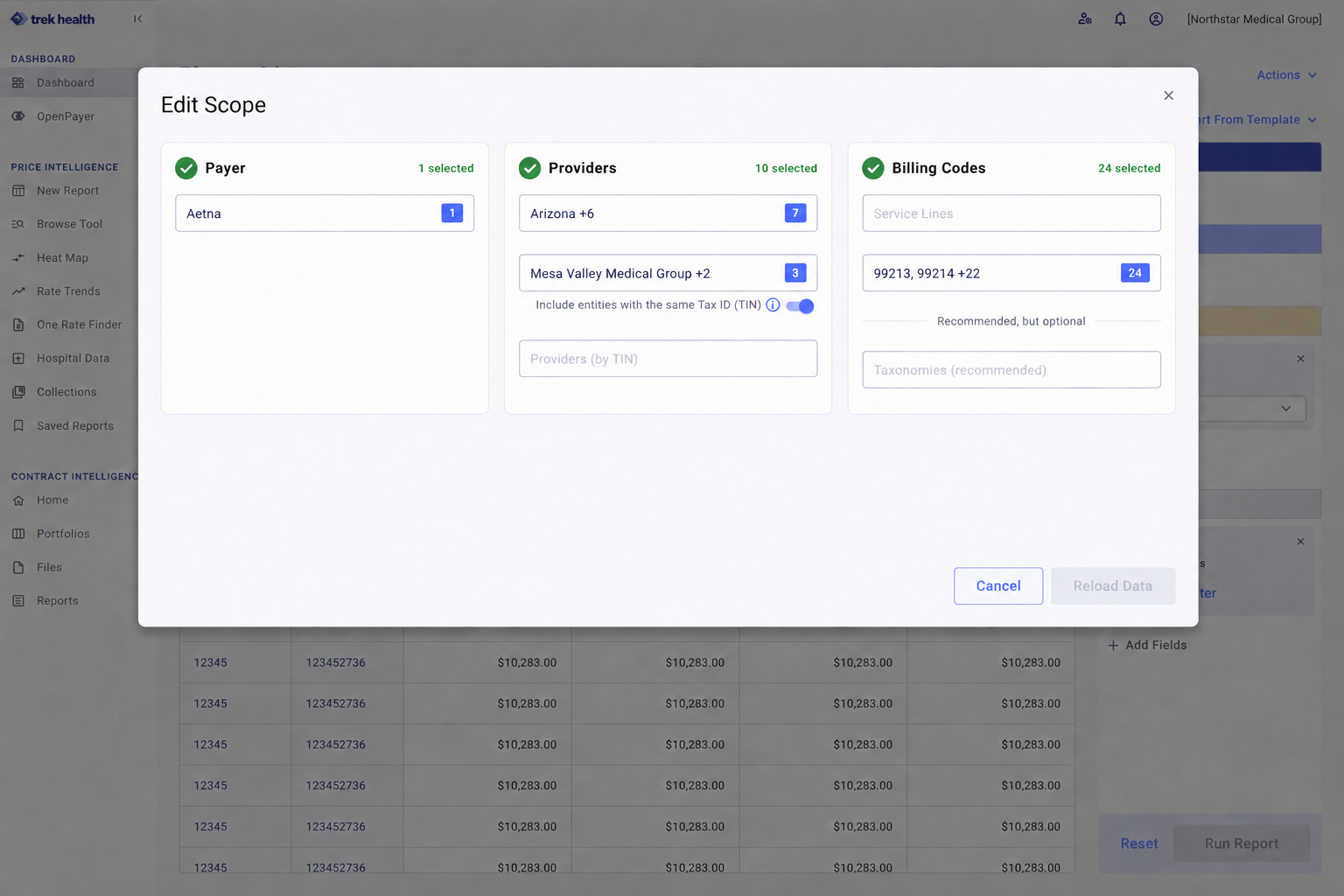The height and width of the screenshot is (896, 1344).
Task: Open Heat Map page
Action: coord(63,258)
